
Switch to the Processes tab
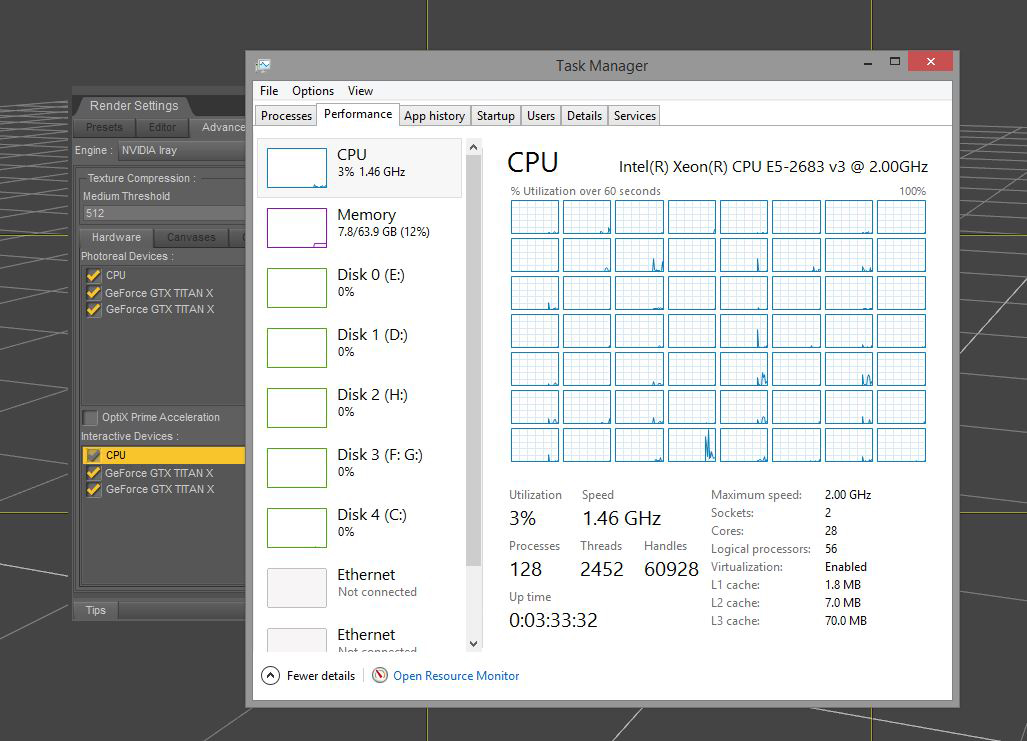pyautogui.click(x=286, y=116)
